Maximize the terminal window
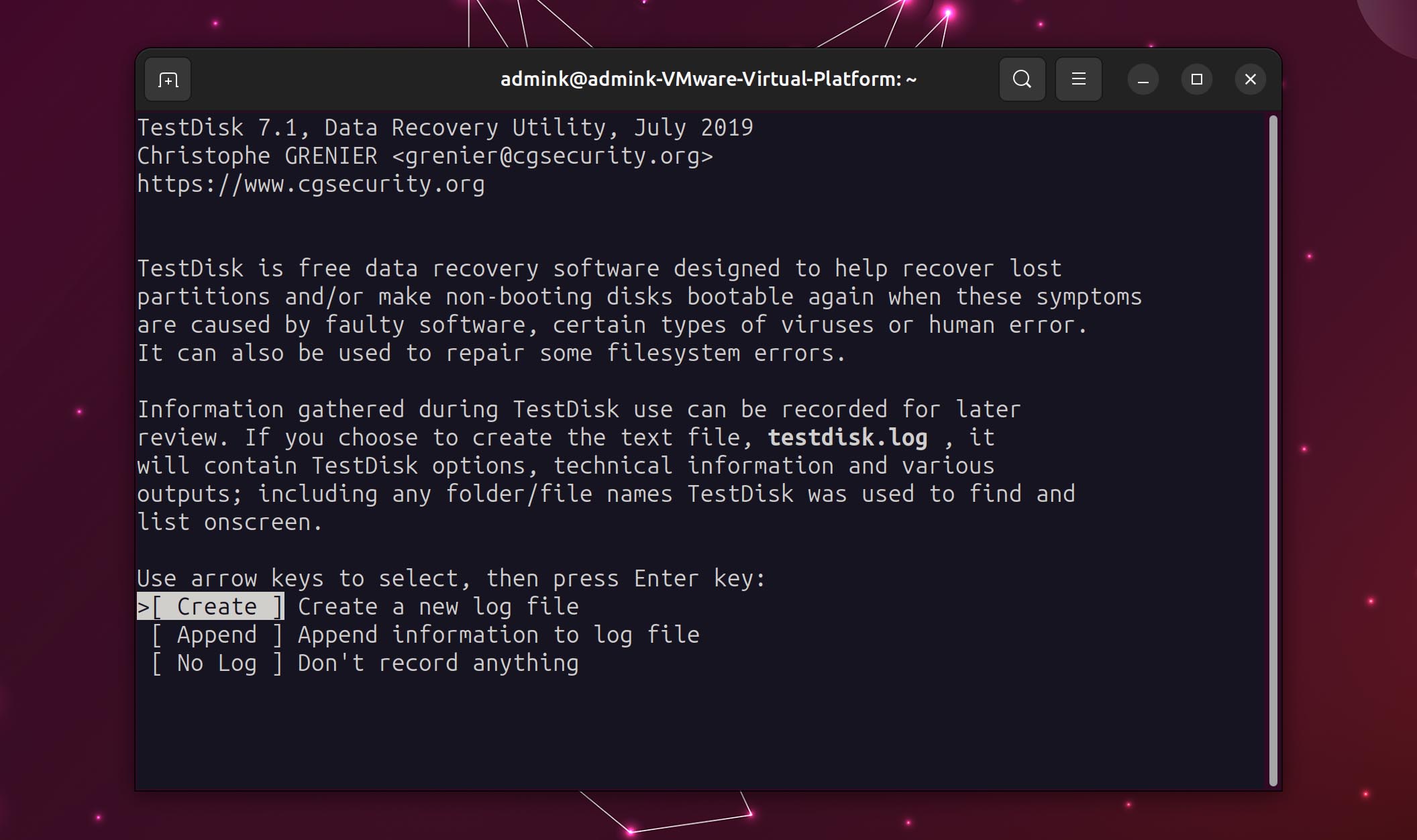This screenshot has height=840, width=1417. click(1196, 80)
